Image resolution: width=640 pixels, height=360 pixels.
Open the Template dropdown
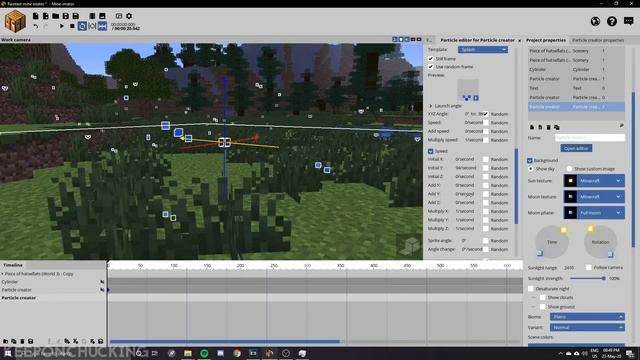483,49
